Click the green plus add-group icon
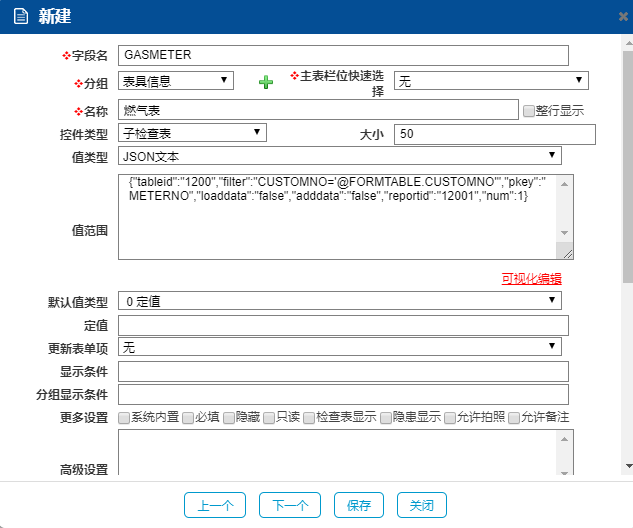This screenshot has height=528, width=633. point(265,82)
